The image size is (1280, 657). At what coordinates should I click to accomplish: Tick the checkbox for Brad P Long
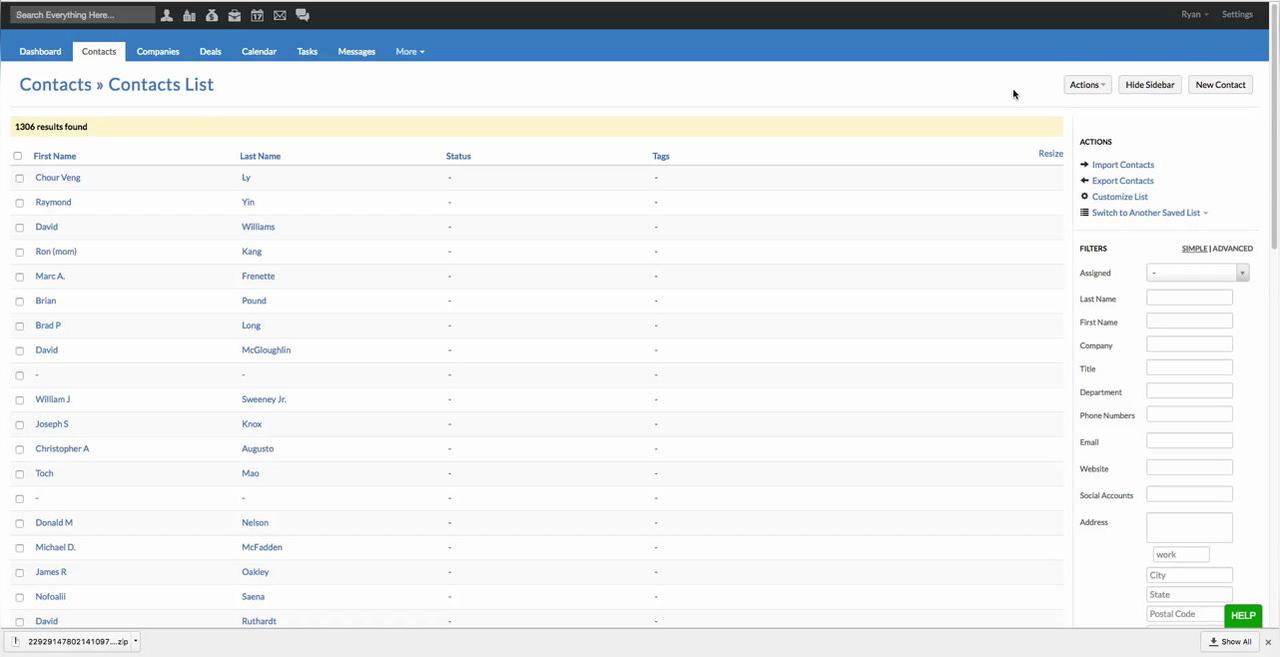click(x=19, y=326)
